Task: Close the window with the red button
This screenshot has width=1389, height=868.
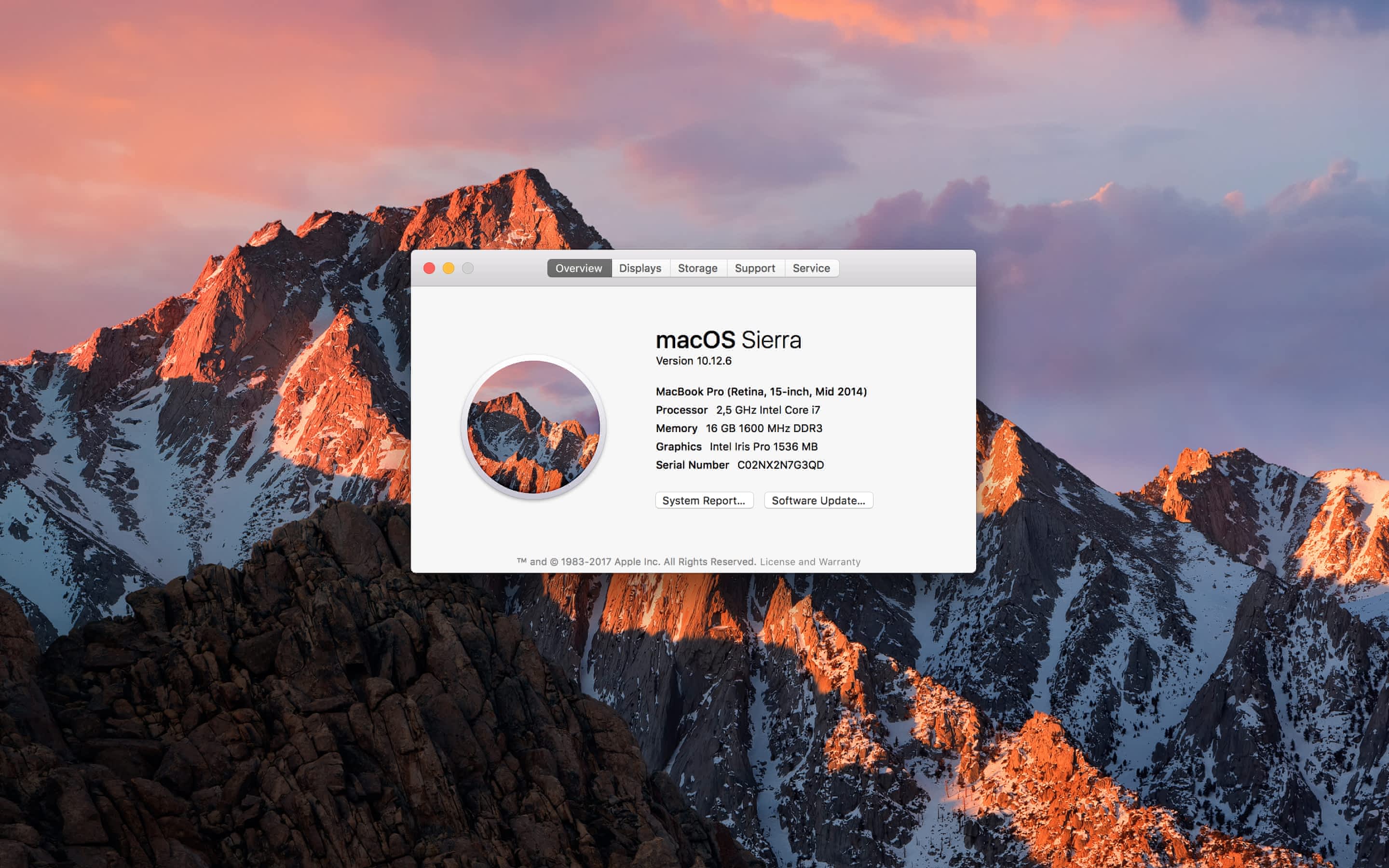Action: [x=429, y=268]
